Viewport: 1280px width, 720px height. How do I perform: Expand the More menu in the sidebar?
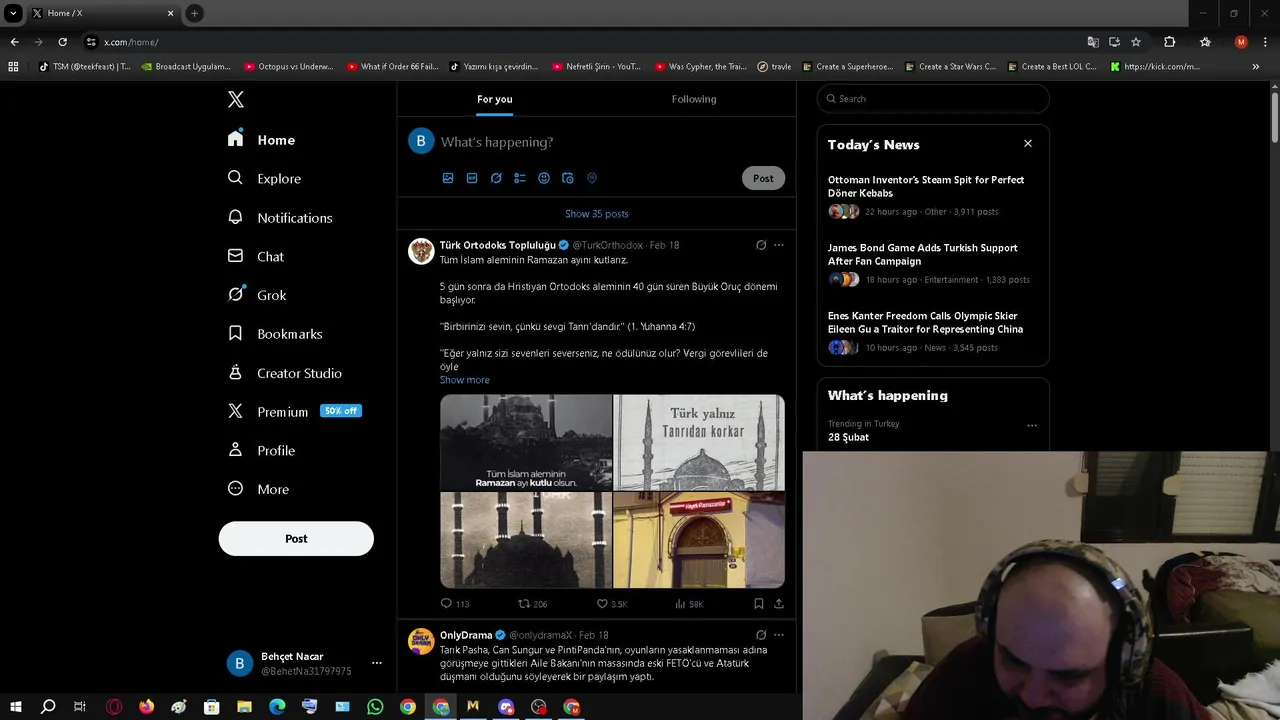pyautogui.click(x=258, y=489)
